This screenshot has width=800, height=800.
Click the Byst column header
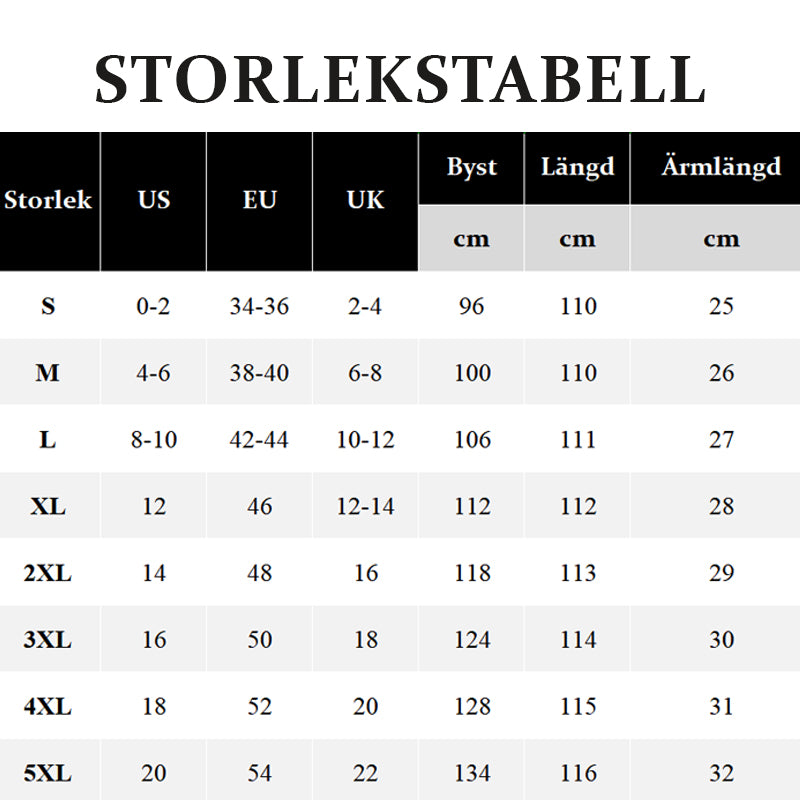[471, 168]
